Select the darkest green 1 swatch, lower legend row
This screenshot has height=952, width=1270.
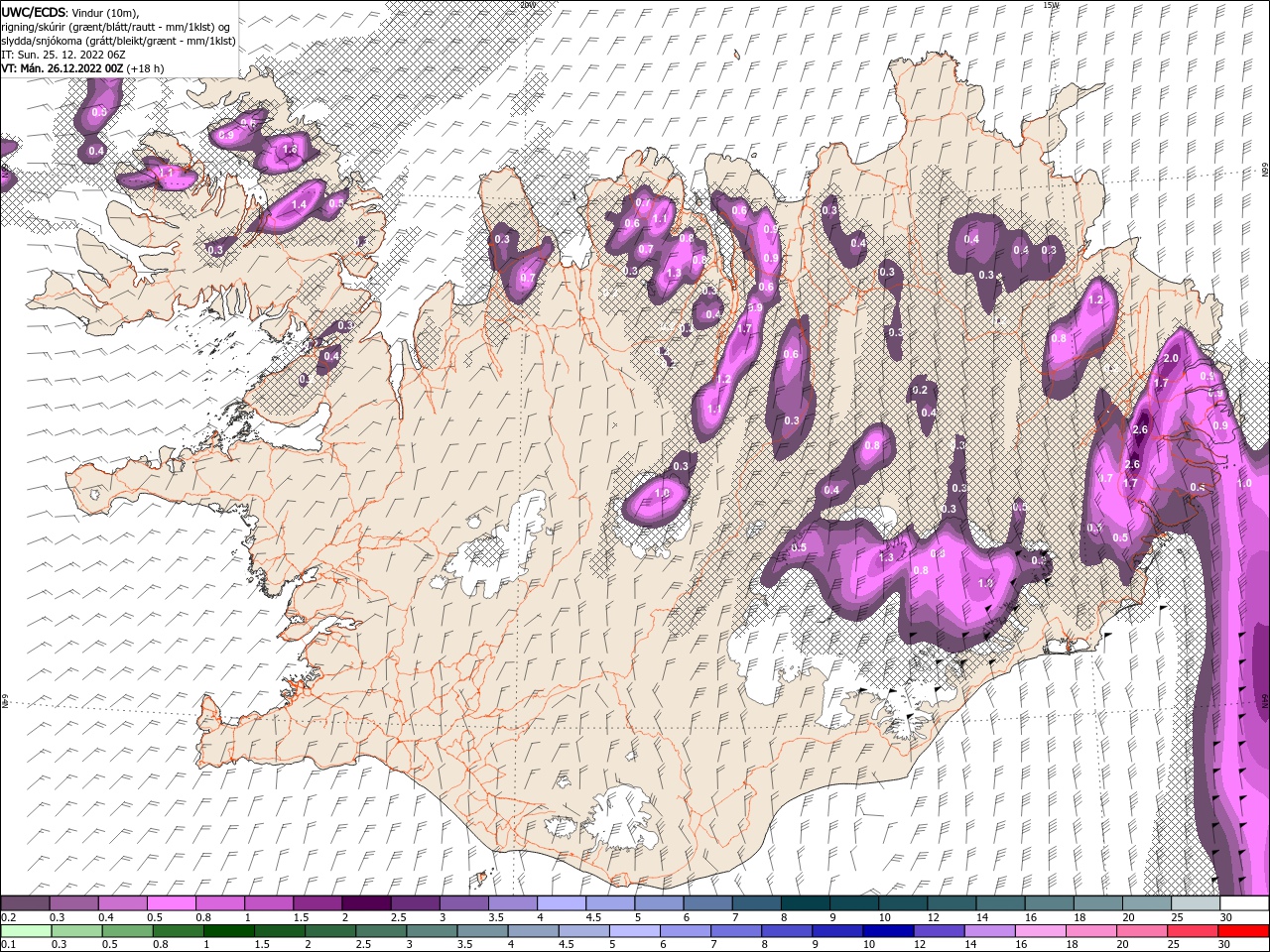(x=228, y=931)
